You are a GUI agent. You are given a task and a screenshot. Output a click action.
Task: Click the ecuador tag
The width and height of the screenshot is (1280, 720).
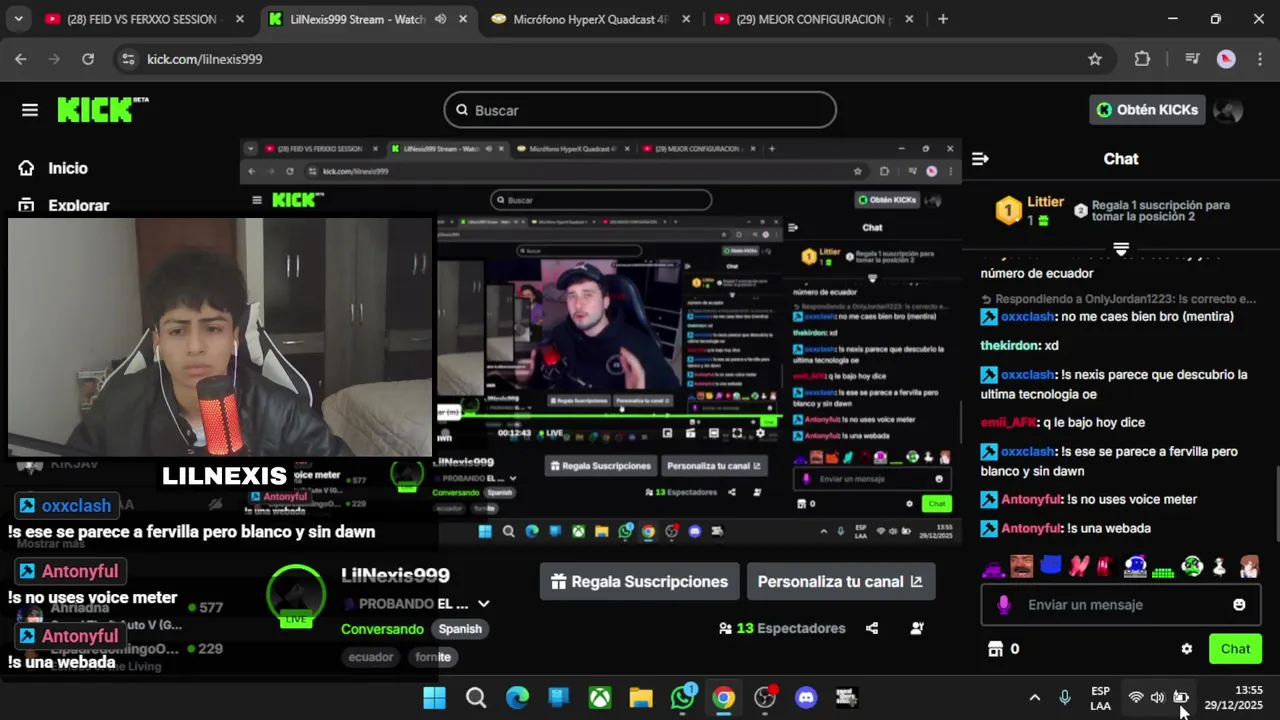coord(371,657)
